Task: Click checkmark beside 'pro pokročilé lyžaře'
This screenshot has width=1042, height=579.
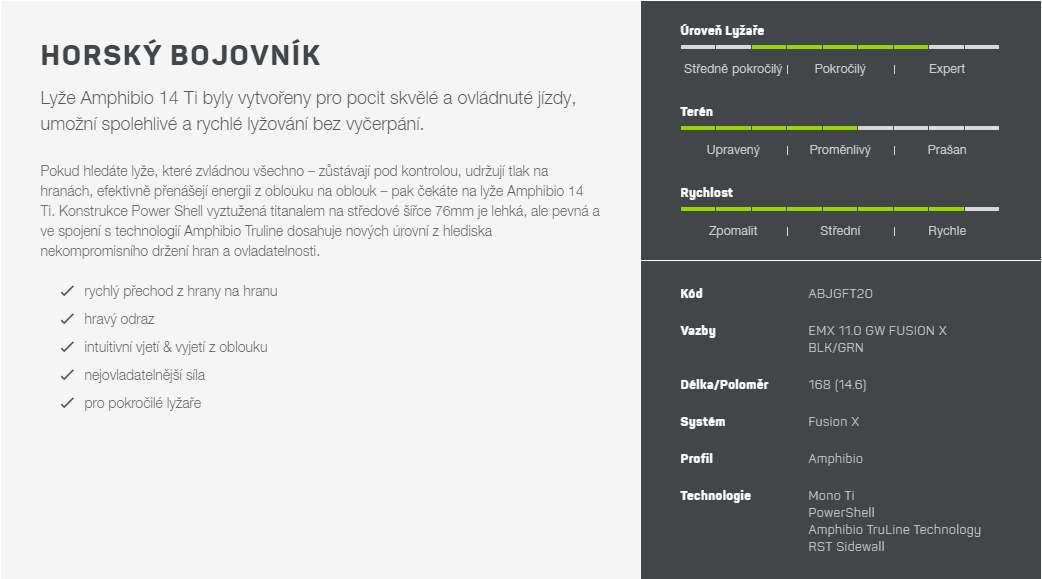Action: tap(67, 403)
